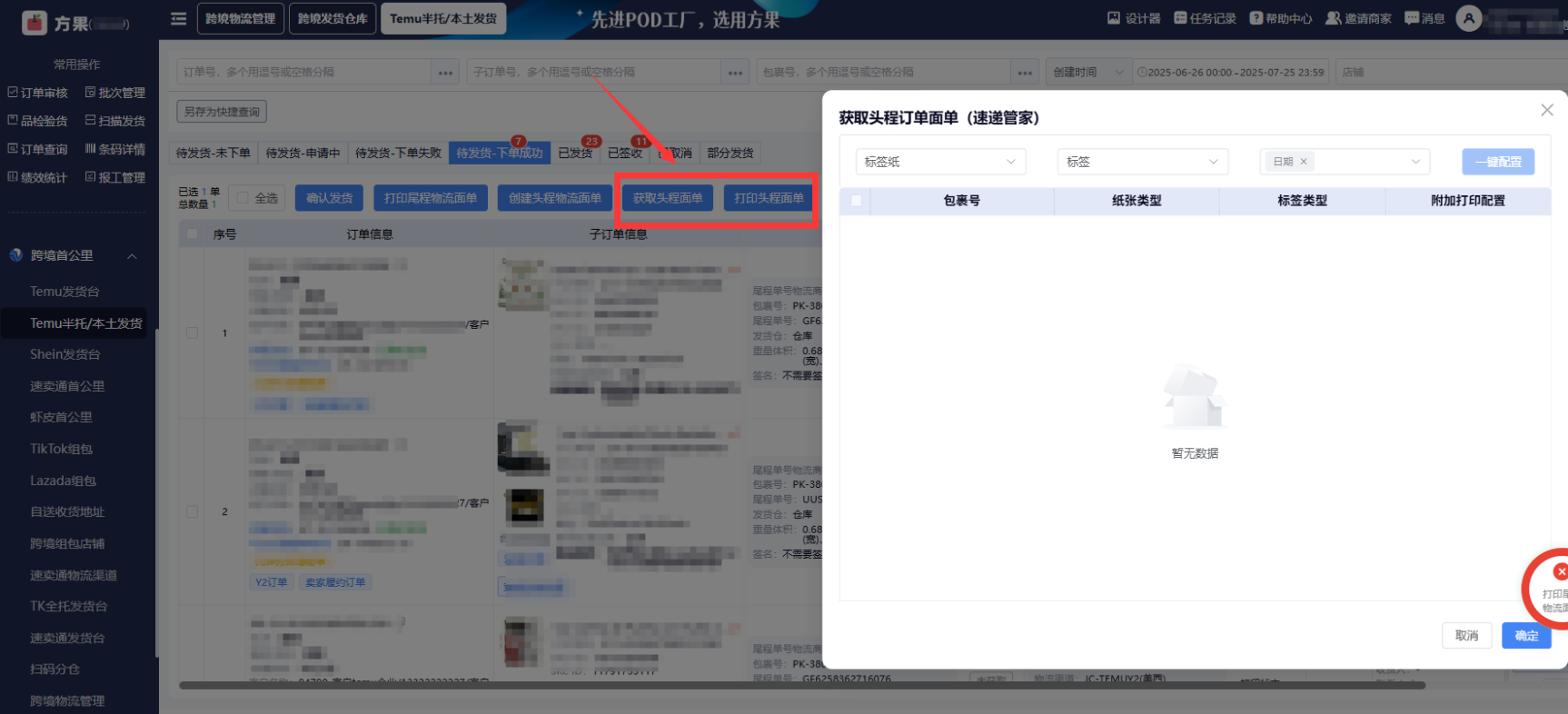Click 另存为快捷查询 button
This screenshot has width=1568, height=714.
(x=222, y=112)
